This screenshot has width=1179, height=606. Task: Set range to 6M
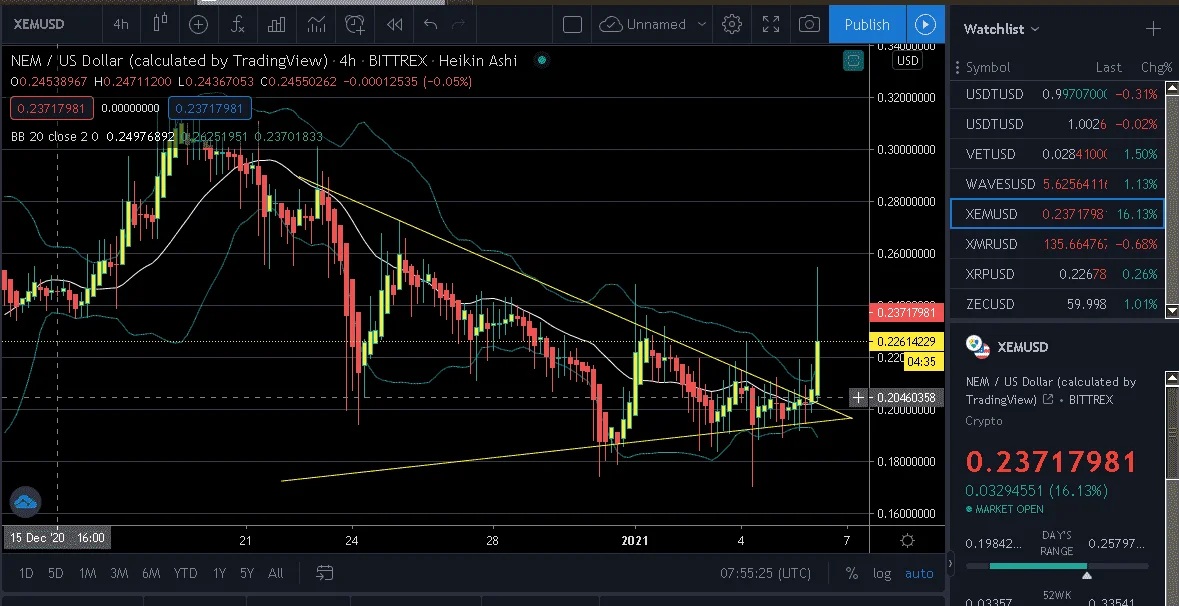151,573
